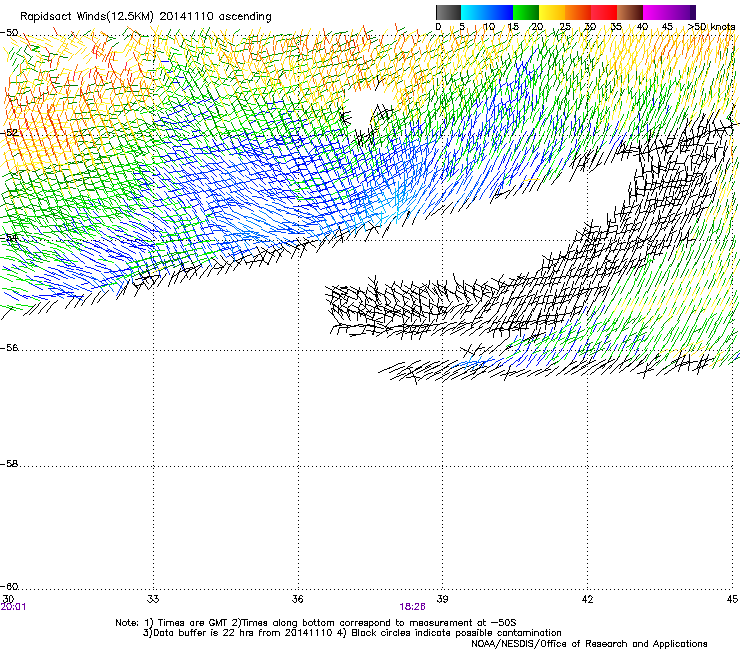Viewport: 740px width, 650px height.
Task: Click the cyan 5-10 knots color swatch
Action: click(474, 12)
